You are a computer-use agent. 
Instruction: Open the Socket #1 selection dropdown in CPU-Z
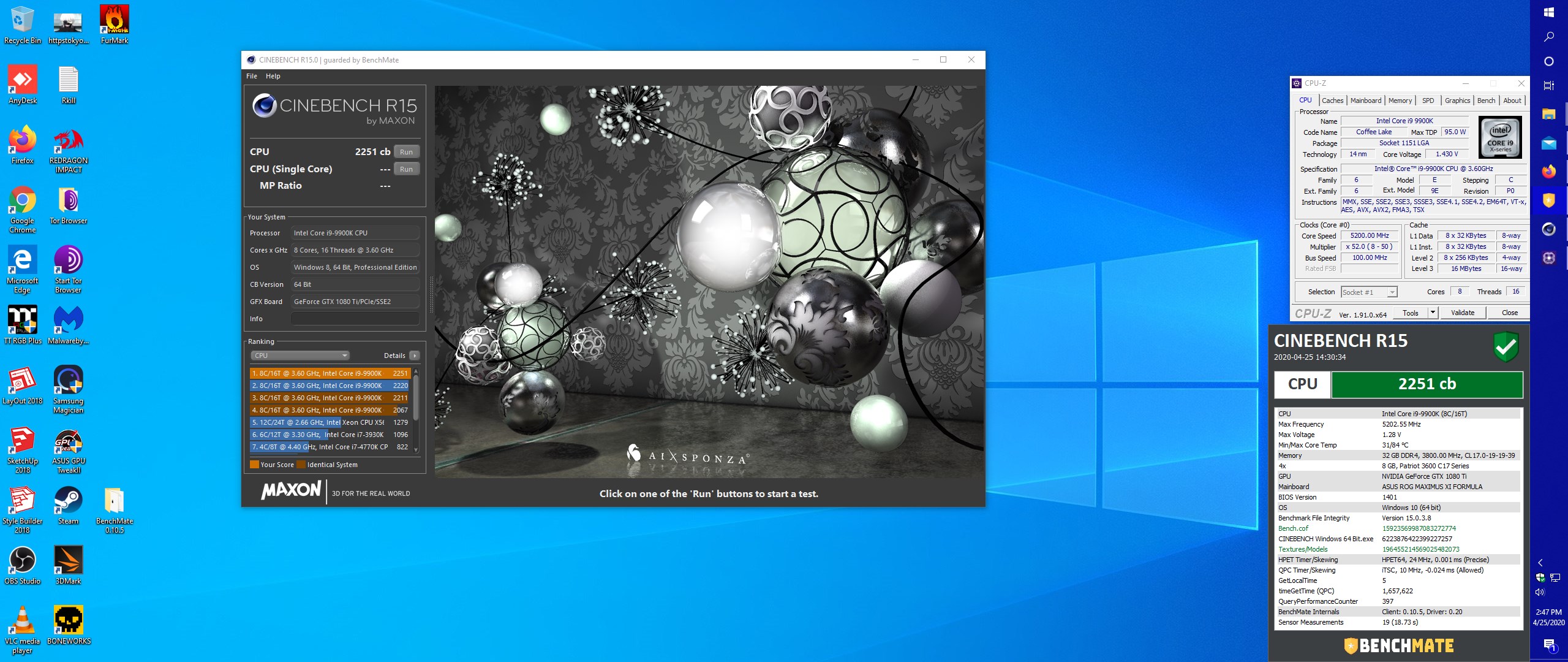pyautogui.click(x=1369, y=292)
